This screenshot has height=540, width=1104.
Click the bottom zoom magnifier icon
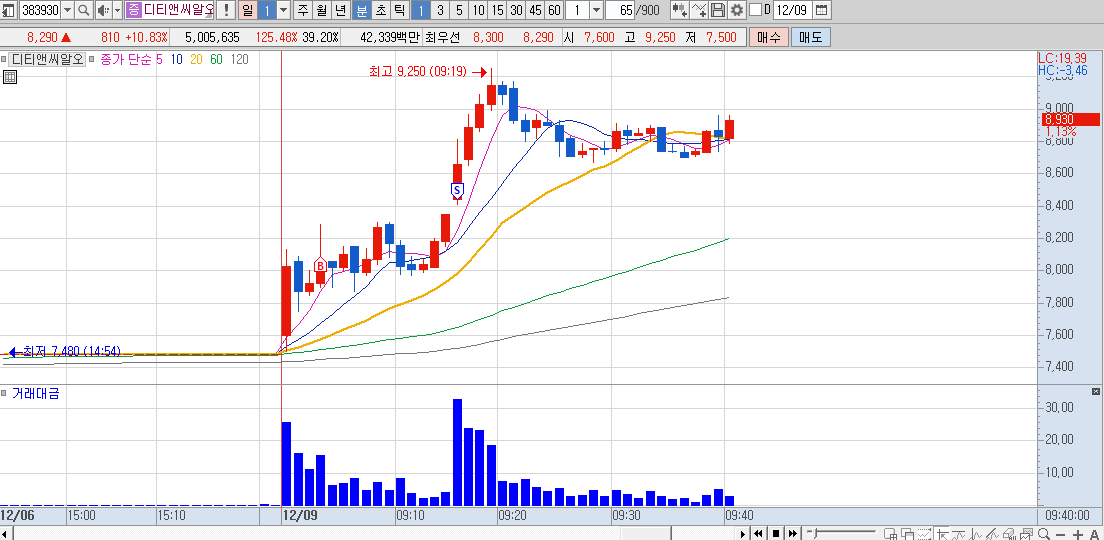(x=1043, y=534)
